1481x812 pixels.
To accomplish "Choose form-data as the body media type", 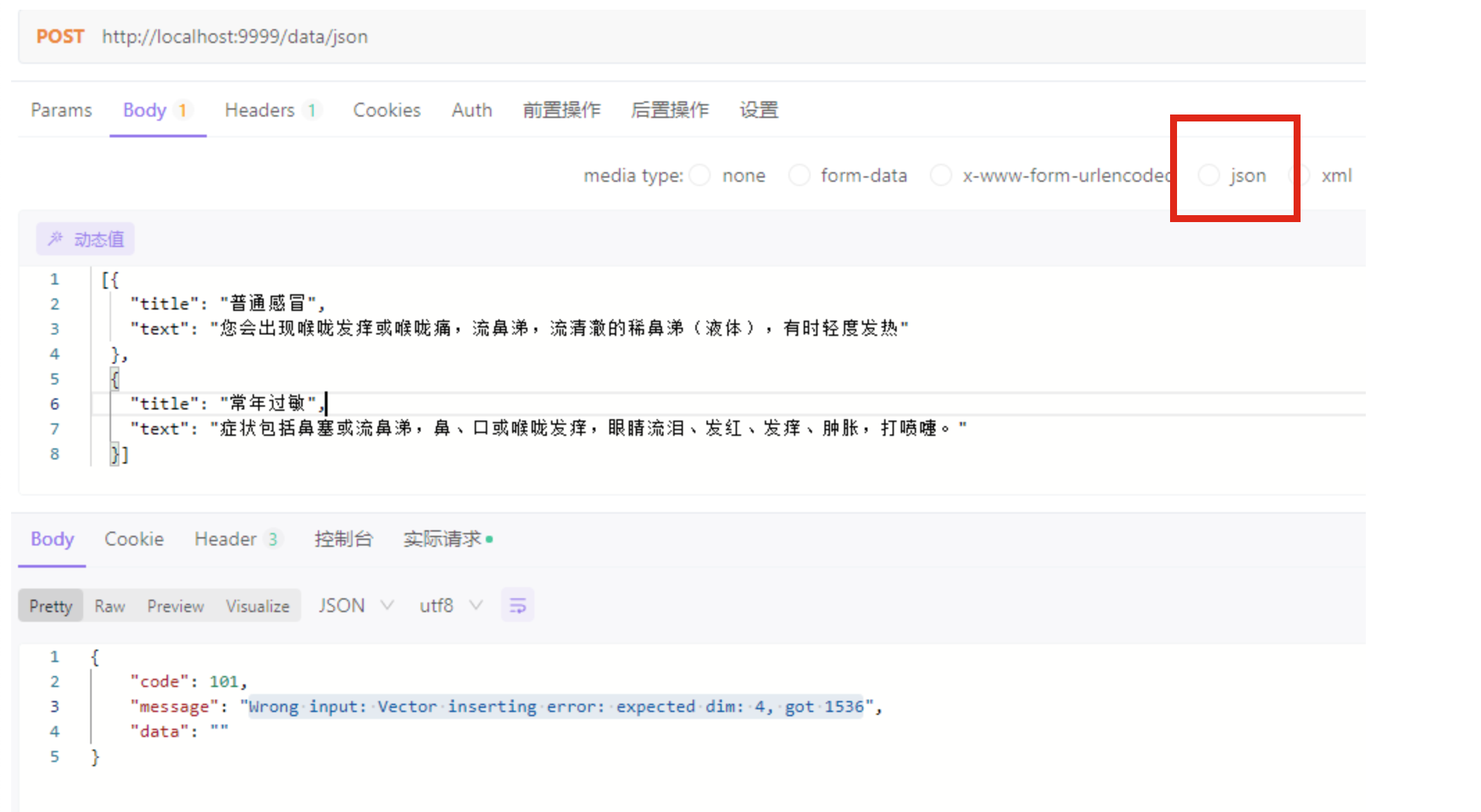I will click(x=799, y=176).
